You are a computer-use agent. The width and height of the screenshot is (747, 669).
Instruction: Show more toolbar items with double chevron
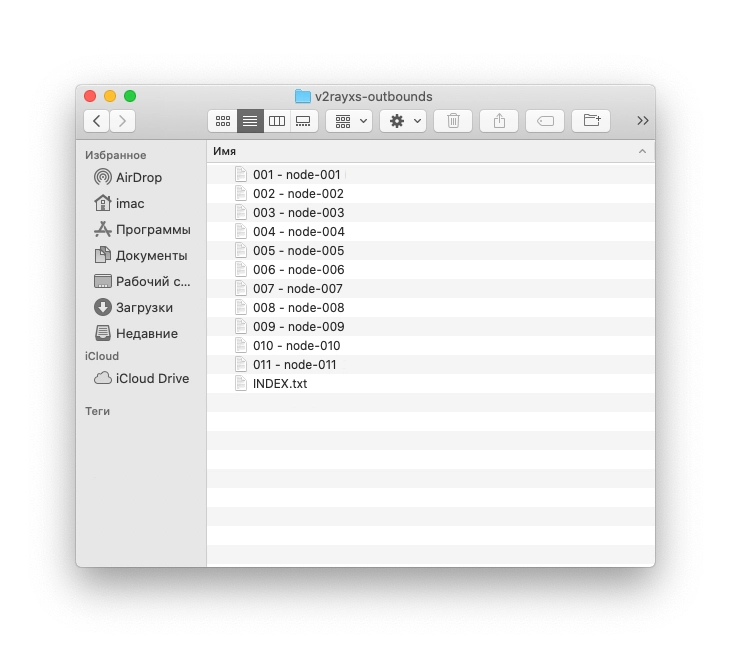tap(643, 121)
